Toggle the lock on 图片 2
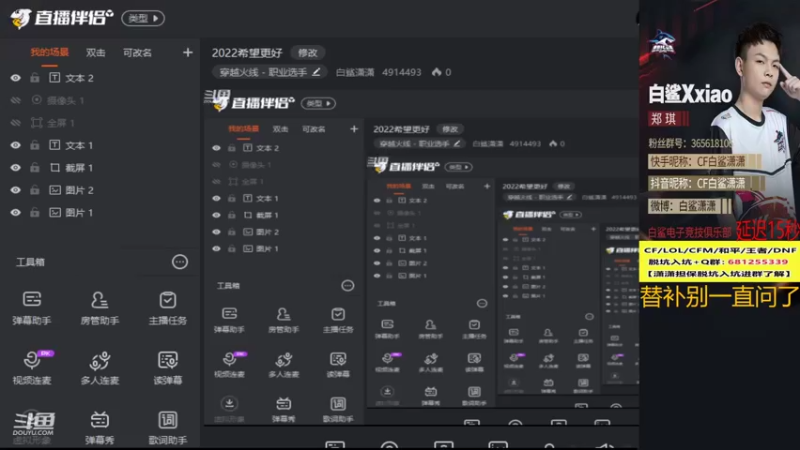 [x=35, y=190]
